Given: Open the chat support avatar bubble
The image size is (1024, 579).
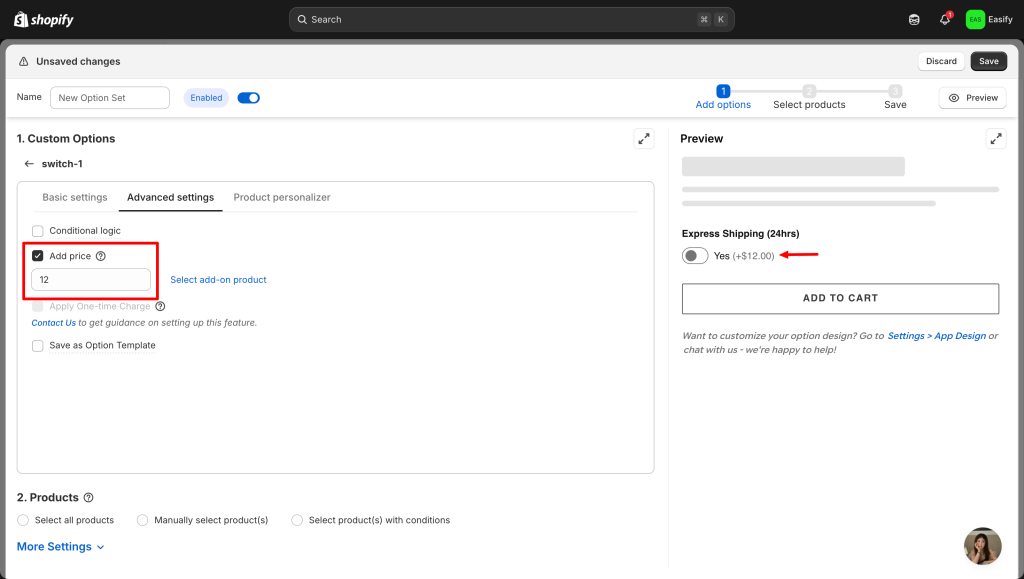Looking at the screenshot, I should click(982, 546).
